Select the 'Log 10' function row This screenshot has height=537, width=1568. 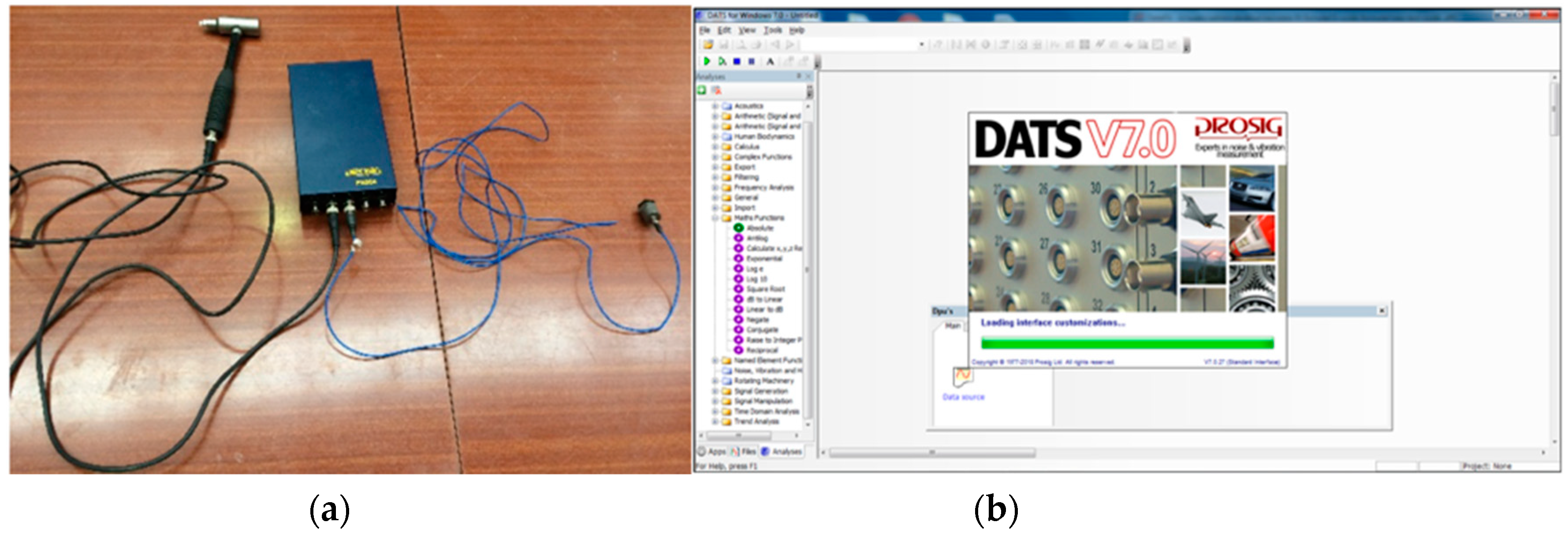click(751, 279)
